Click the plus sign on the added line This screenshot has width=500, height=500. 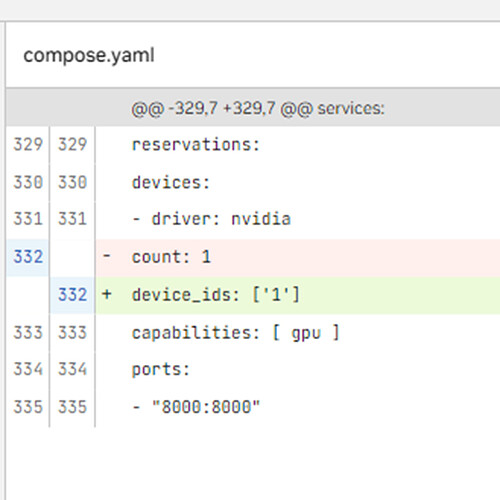coord(107,294)
